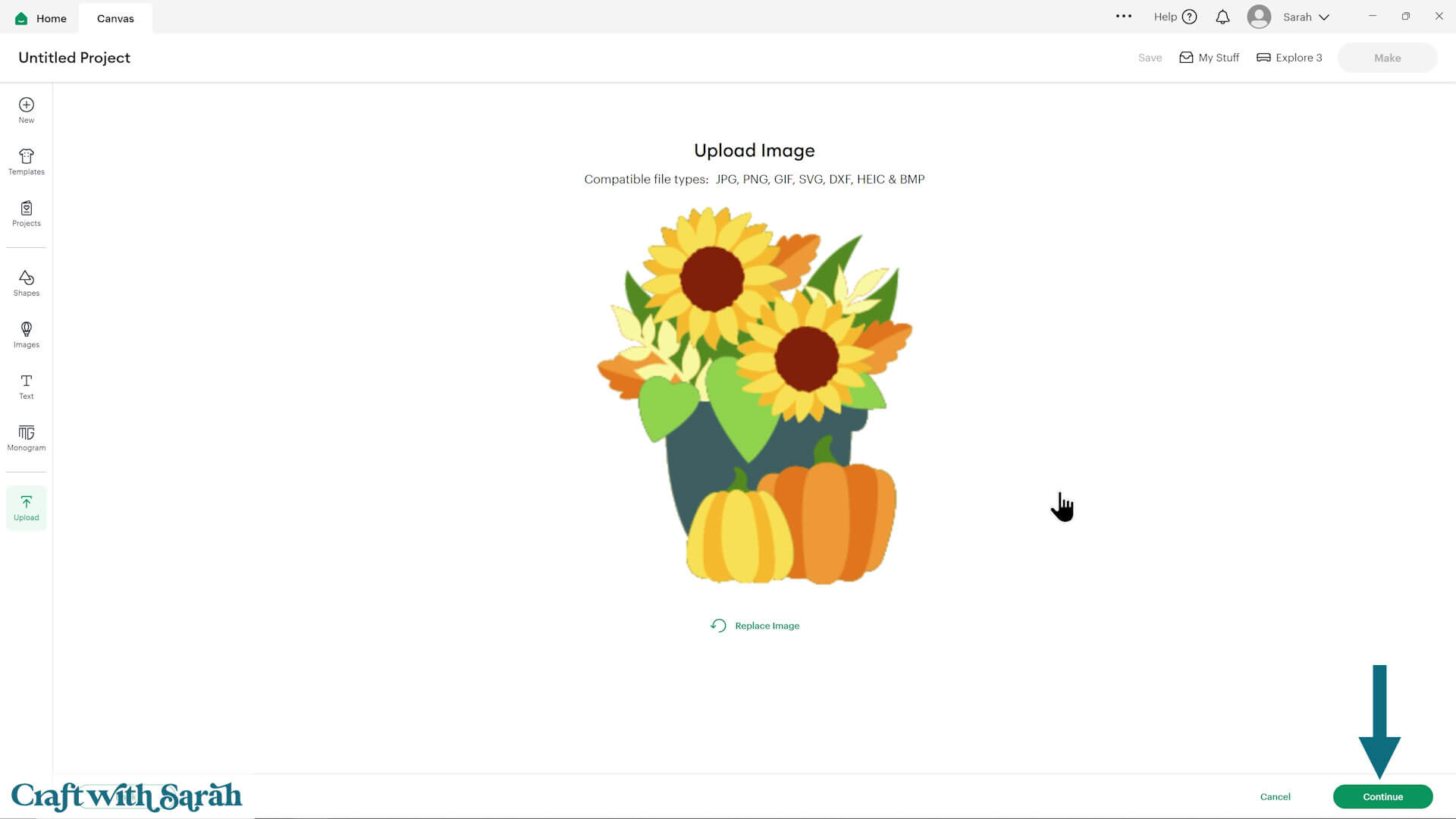Click the New project icon
1456x819 pixels.
(x=27, y=109)
